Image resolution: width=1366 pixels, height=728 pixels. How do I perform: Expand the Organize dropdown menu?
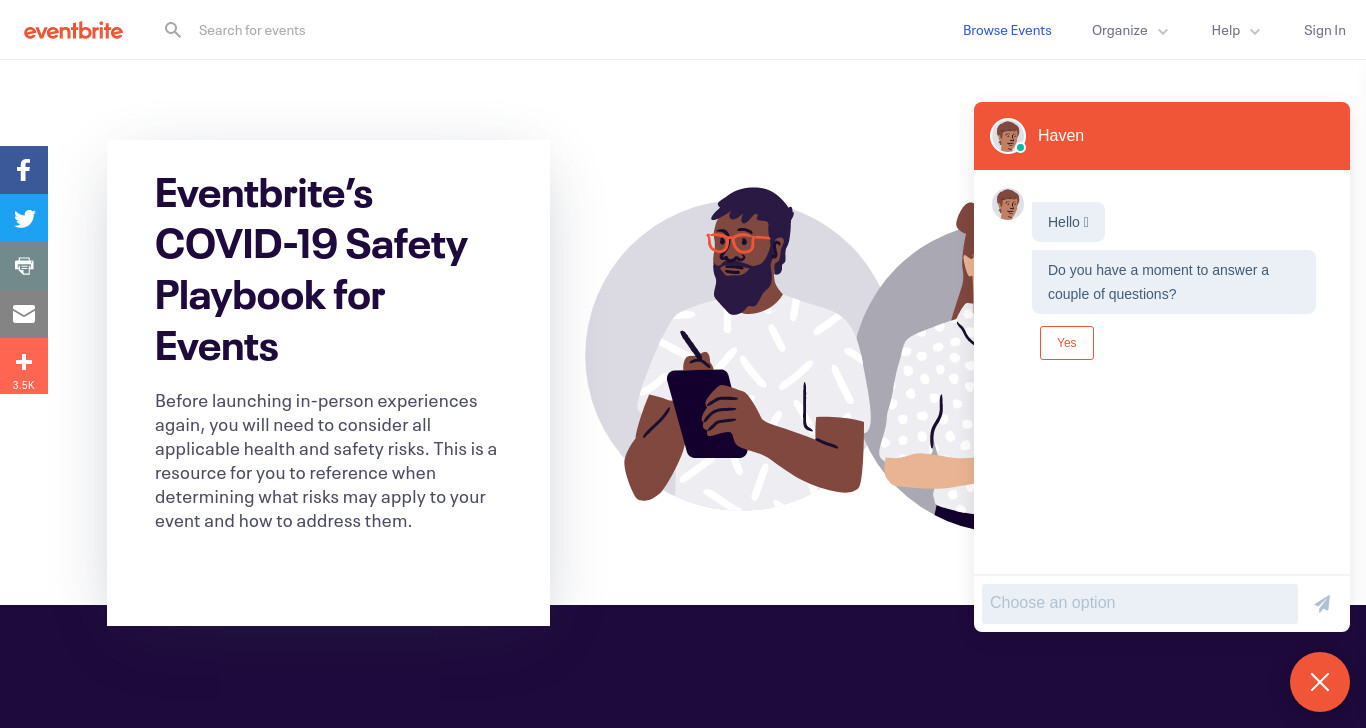tap(1130, 30)
